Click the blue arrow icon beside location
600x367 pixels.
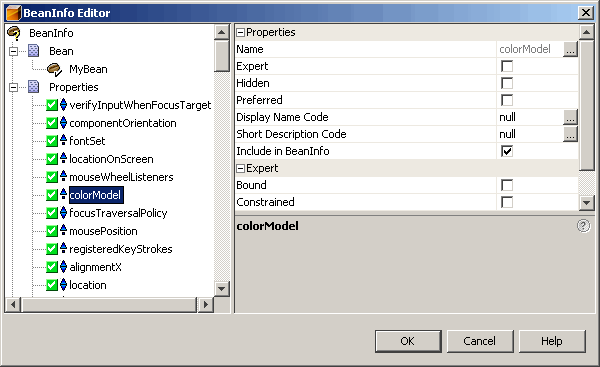pos(64,285)
